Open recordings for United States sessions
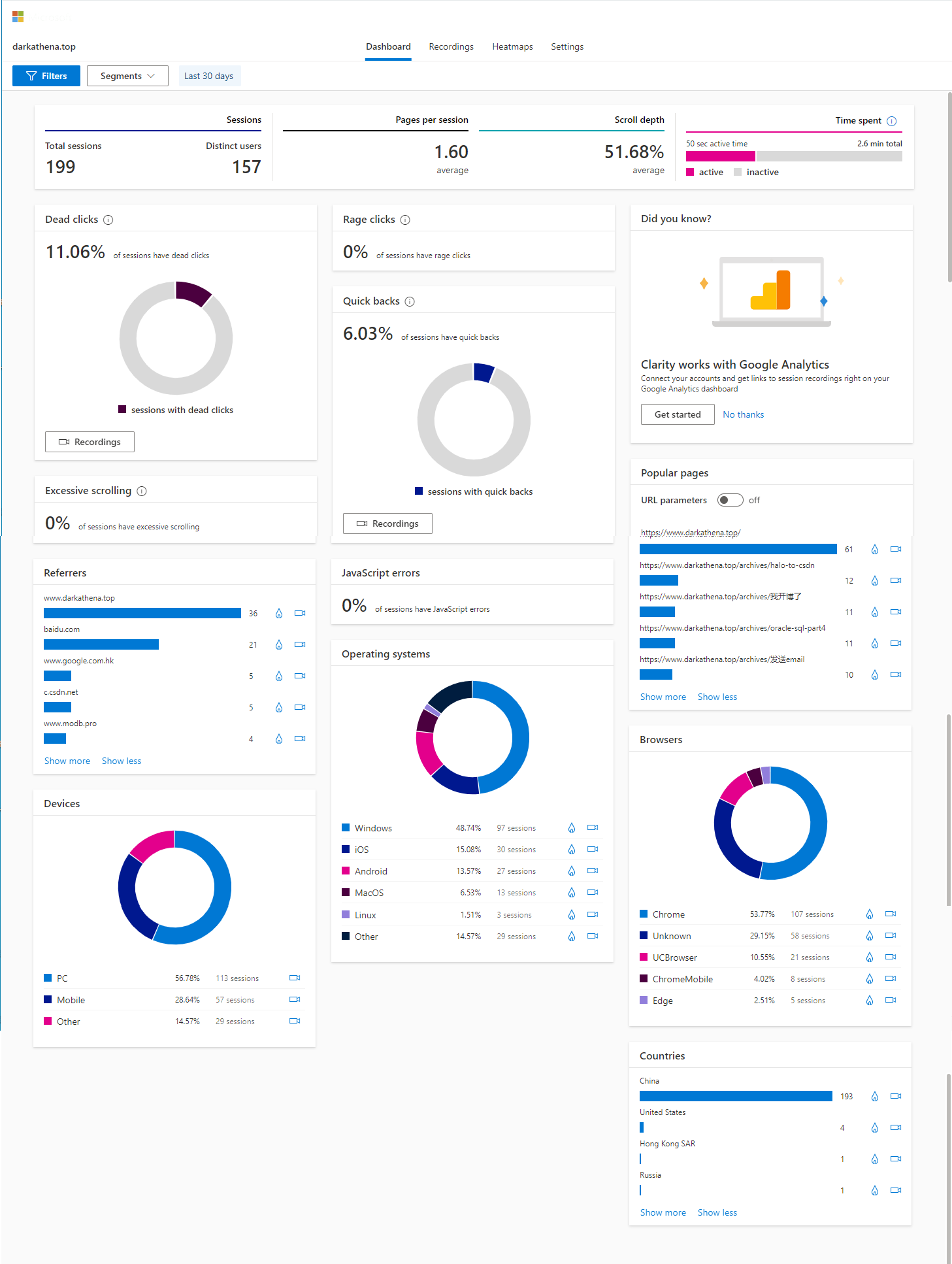The image size is (952, 1264). click(x=896, y=1127)
